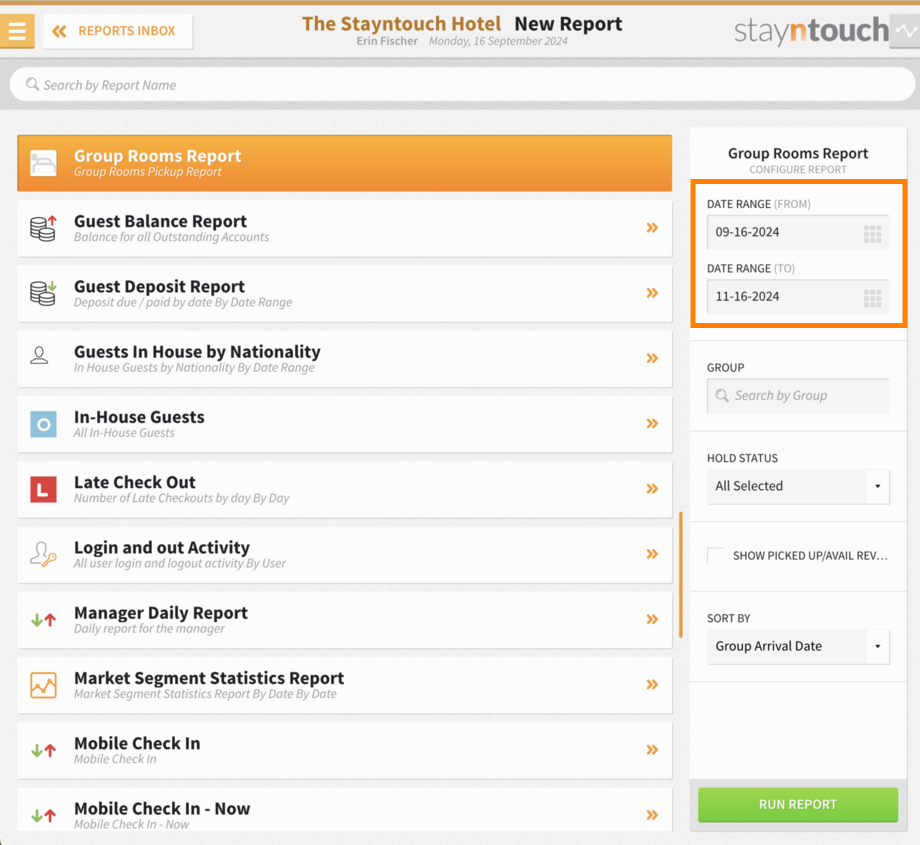Click the green Run Report button

[798, 805]
